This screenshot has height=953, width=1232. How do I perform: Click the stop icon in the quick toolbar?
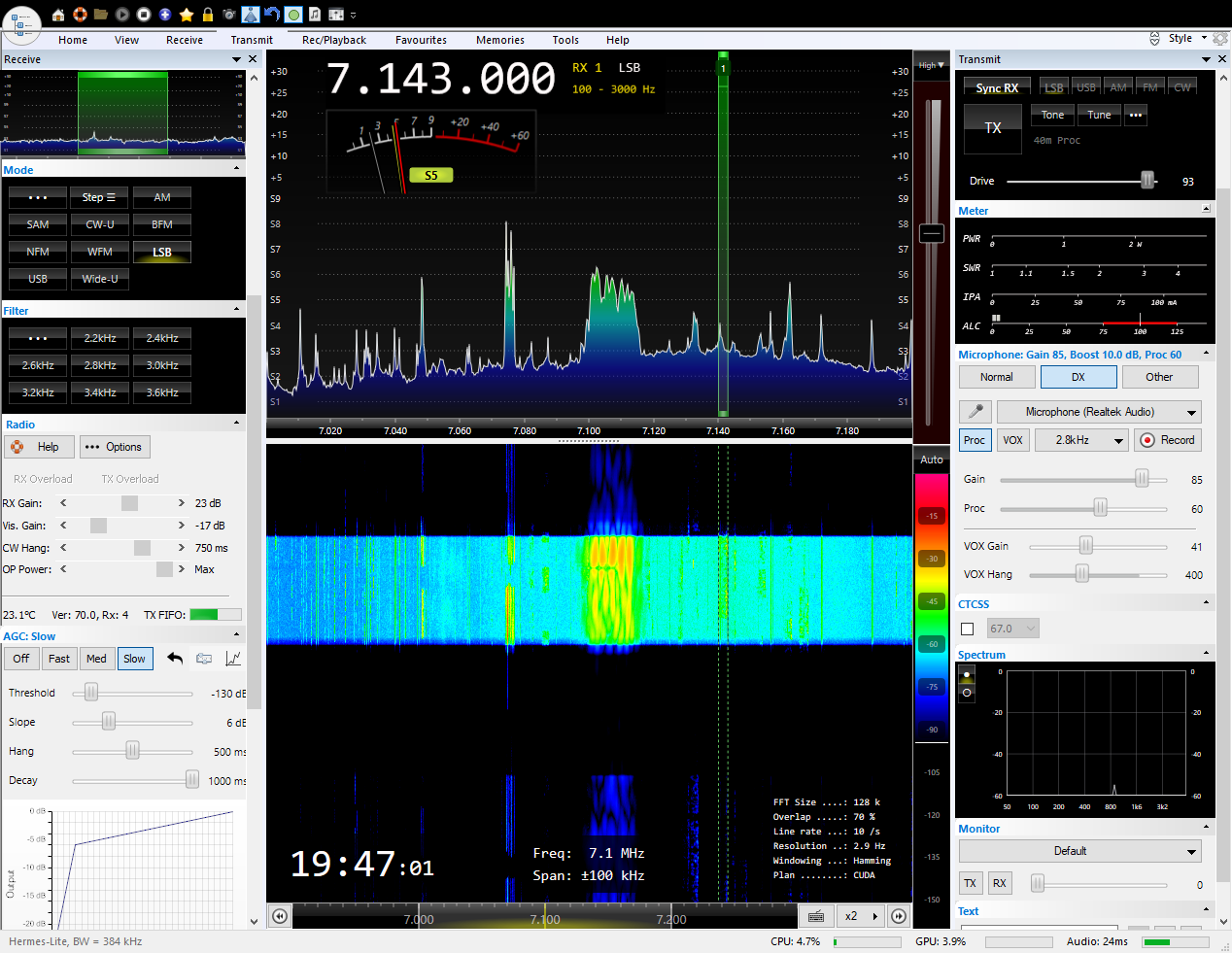click(144, 15)
